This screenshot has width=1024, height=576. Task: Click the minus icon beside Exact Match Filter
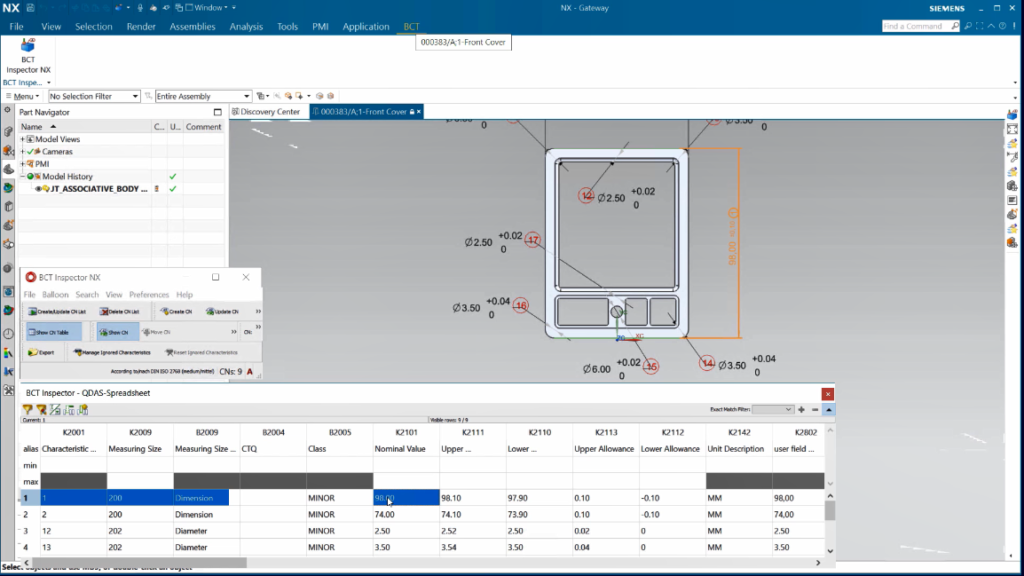(815, 409)
